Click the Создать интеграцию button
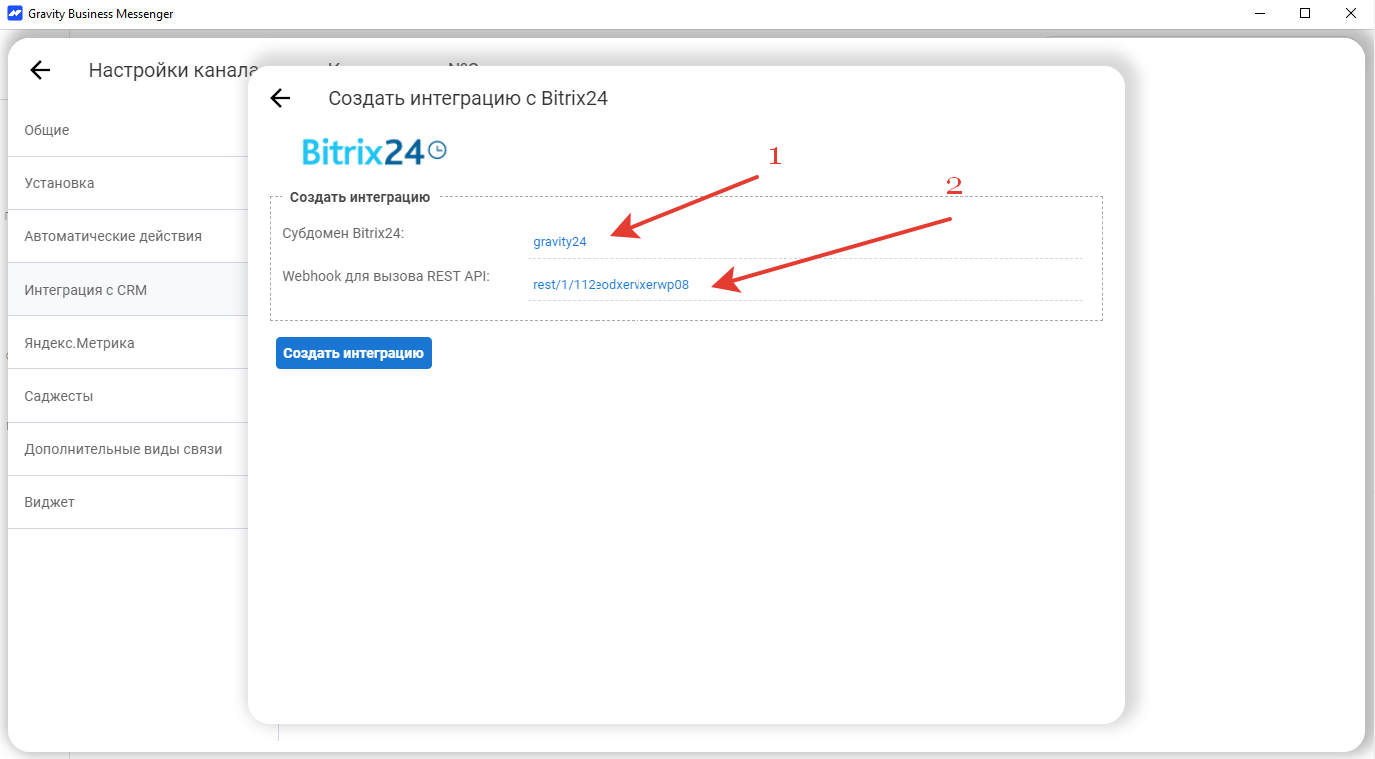Viewport: 1375px width, 759px height. [354, 353]
